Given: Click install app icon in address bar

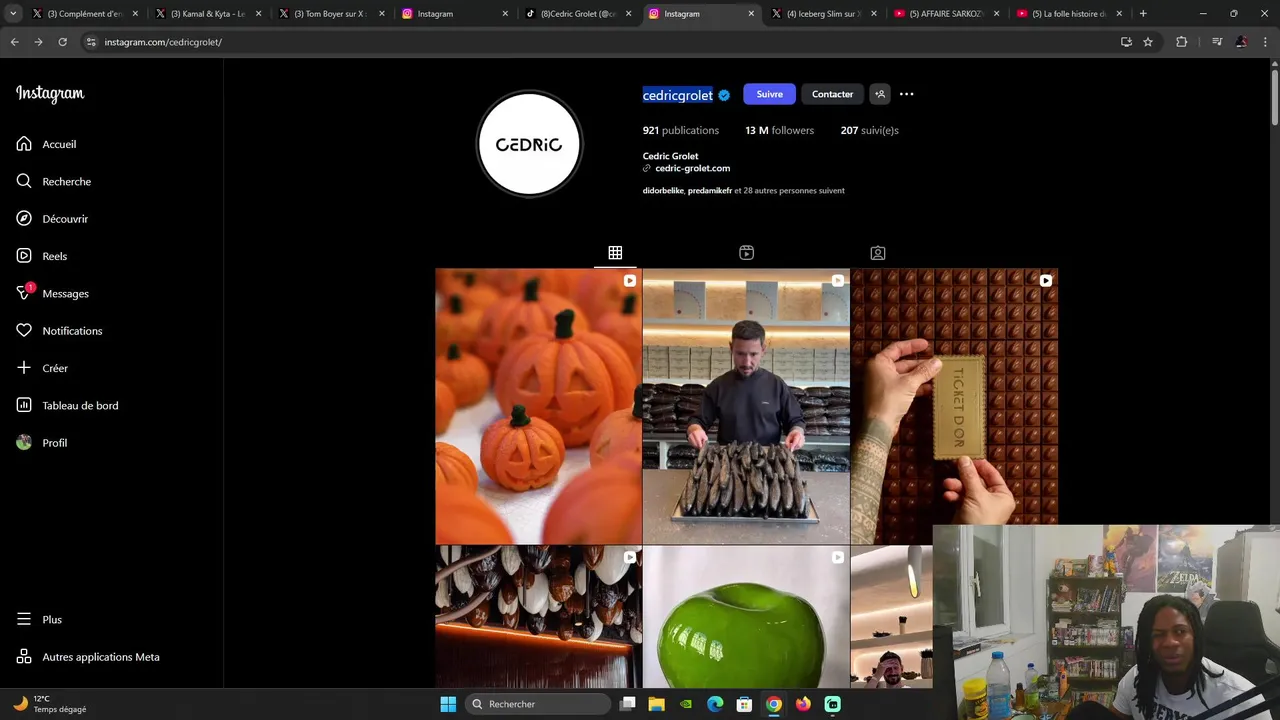Looking at the screenshot, I should point(1126,42).
